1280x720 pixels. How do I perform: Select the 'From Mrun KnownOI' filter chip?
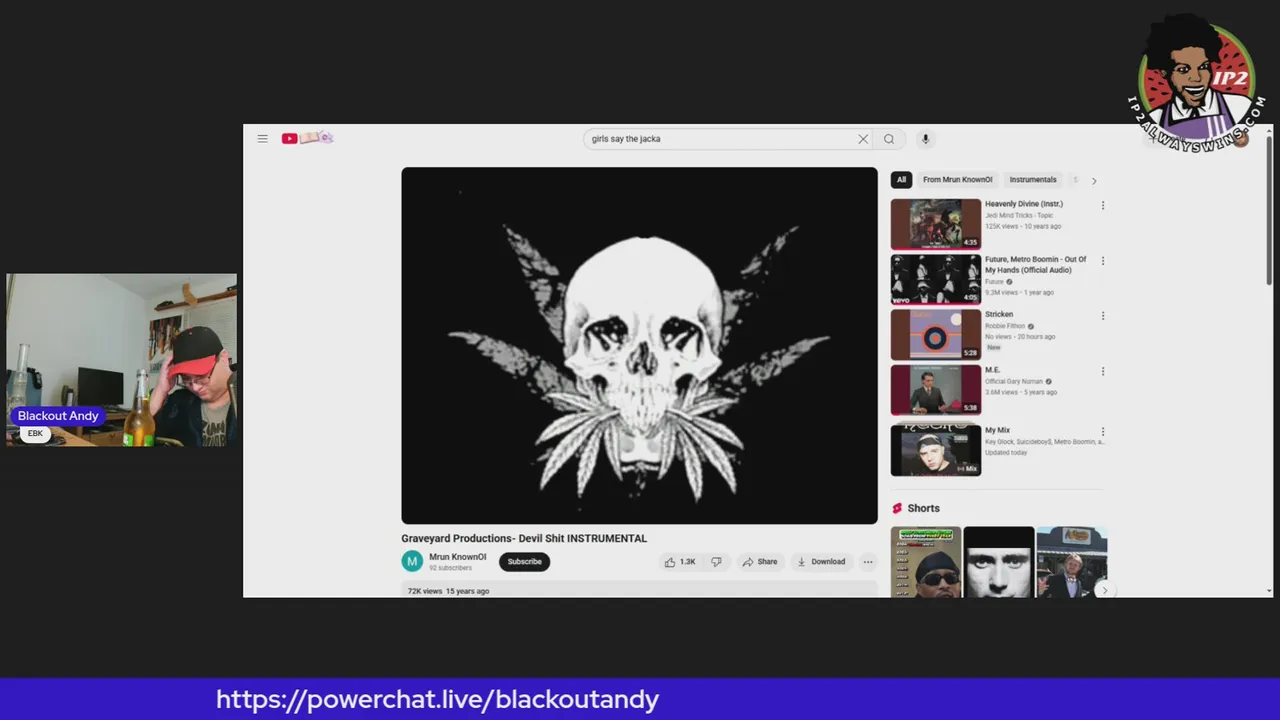point(957,180)
